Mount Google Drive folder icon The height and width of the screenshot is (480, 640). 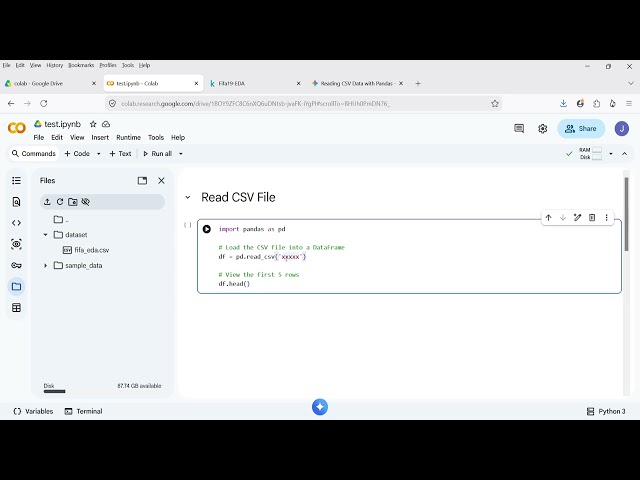click(73, 202)
